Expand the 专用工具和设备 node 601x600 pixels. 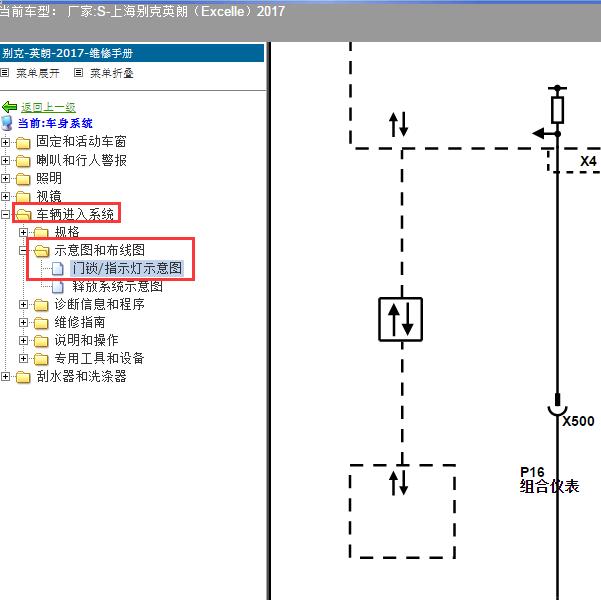point(23,358)
